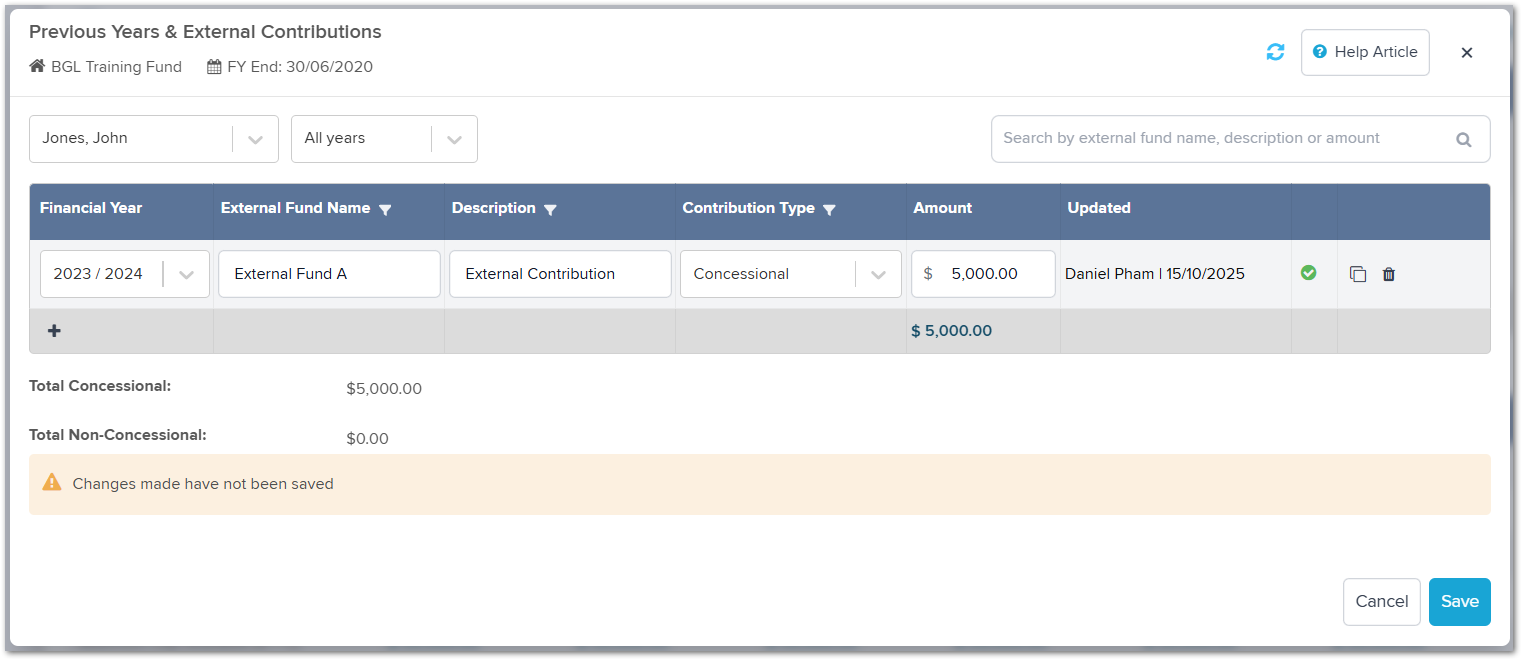Screen dimensions: 1522x660
Task: Open the Help Article
Action: click(1365, 51)
